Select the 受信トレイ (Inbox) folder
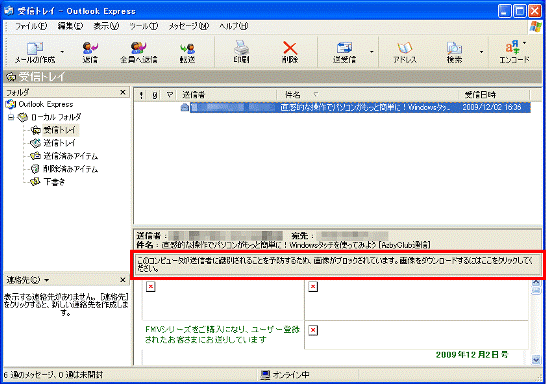546x384 pixels. 60,130
